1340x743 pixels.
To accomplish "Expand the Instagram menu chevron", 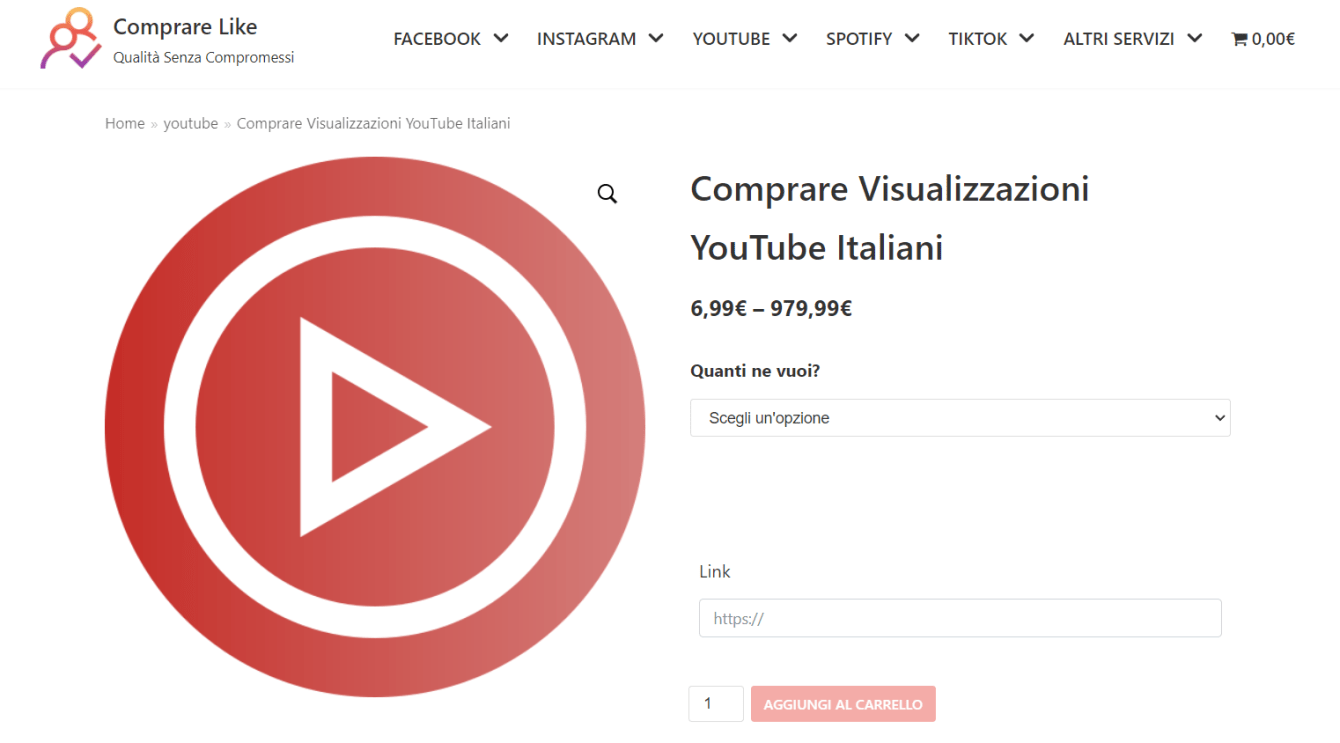I will point(656,38).
